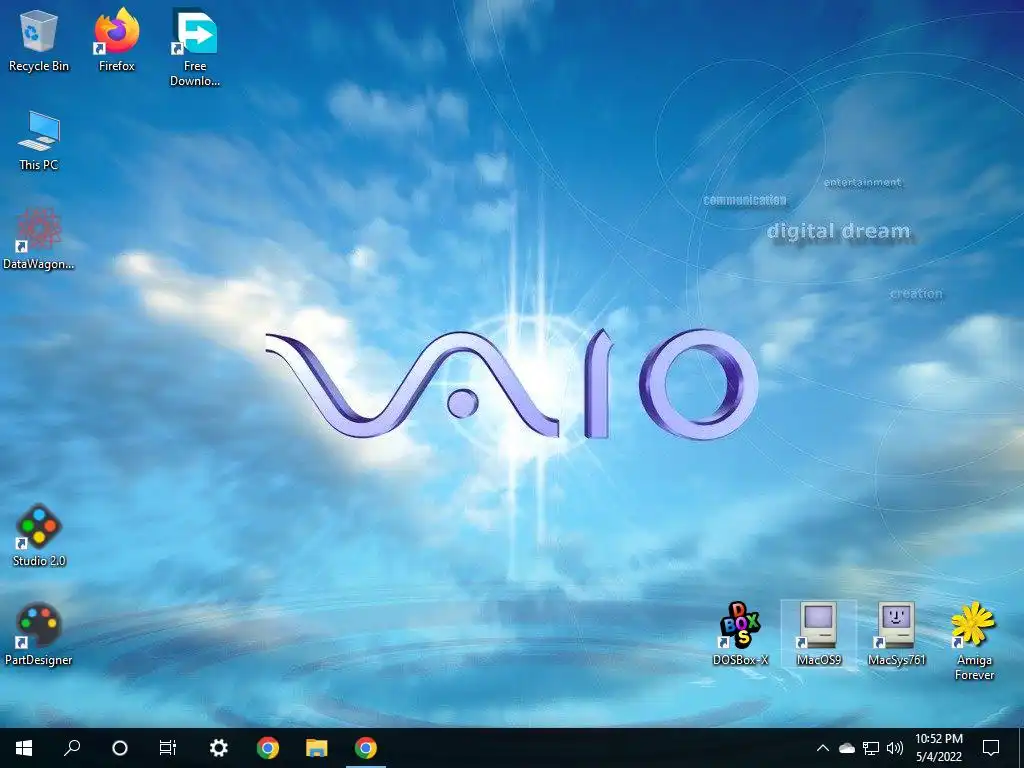The image size is (1024, 768).
Task: Open Task View in taskbar
Action: tap(168, 748)
